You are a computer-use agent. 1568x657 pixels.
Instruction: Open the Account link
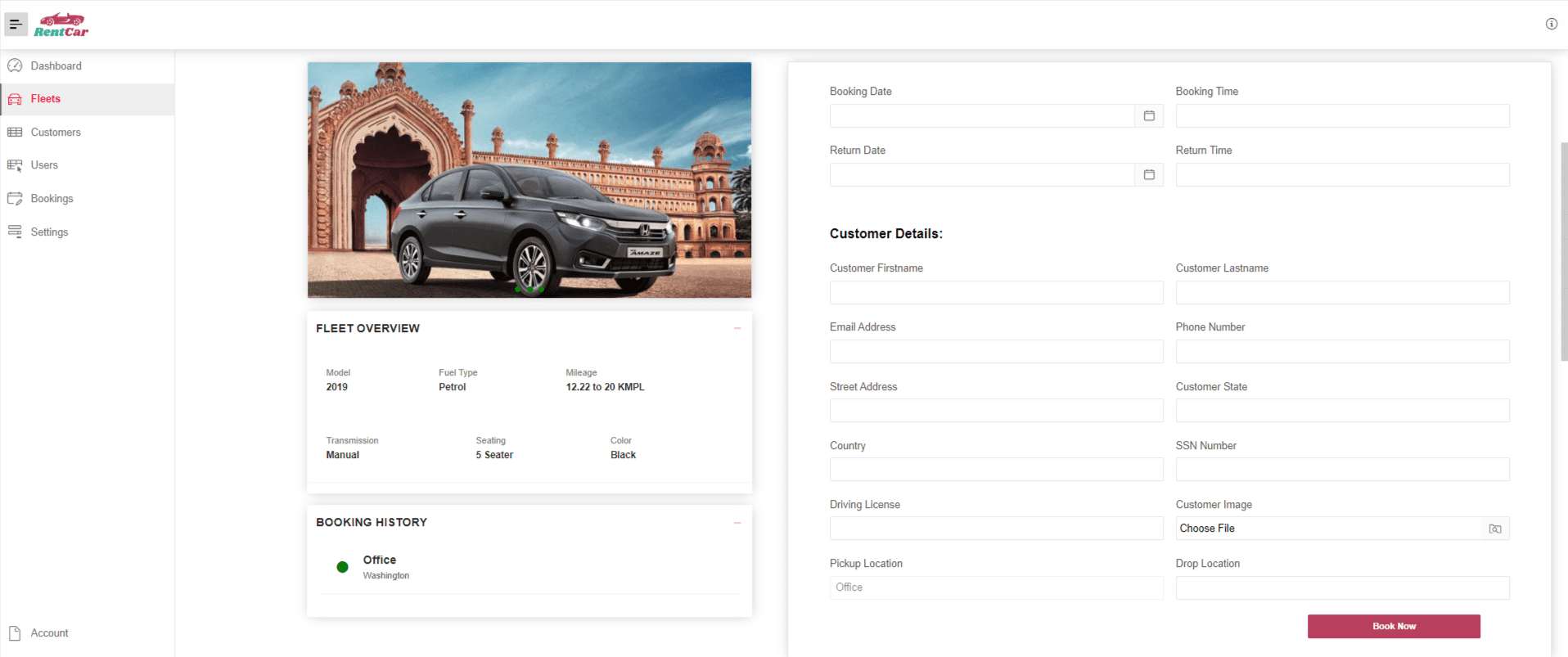(49, 633)
